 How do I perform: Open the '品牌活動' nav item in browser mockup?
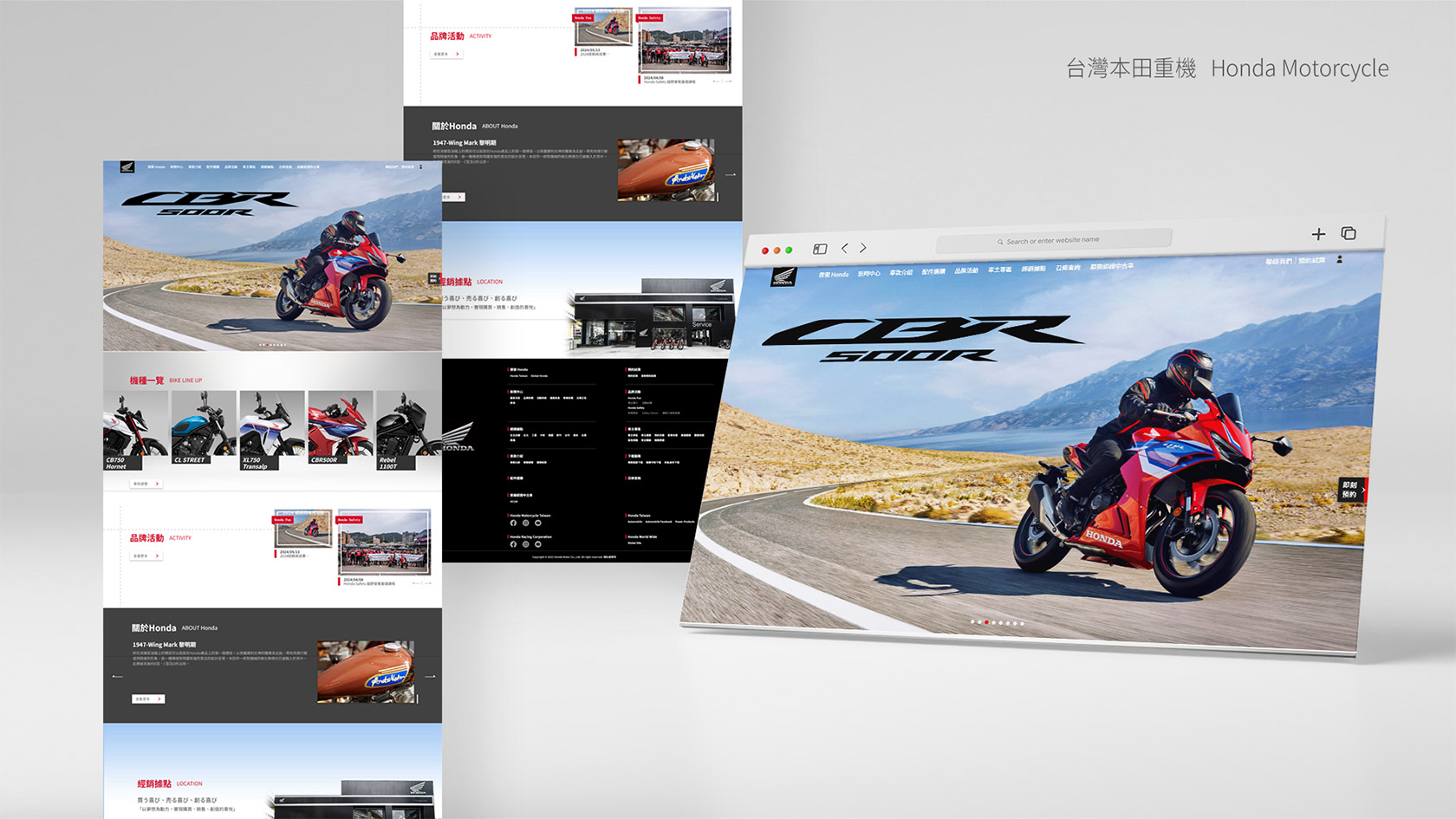pos(966,270)
